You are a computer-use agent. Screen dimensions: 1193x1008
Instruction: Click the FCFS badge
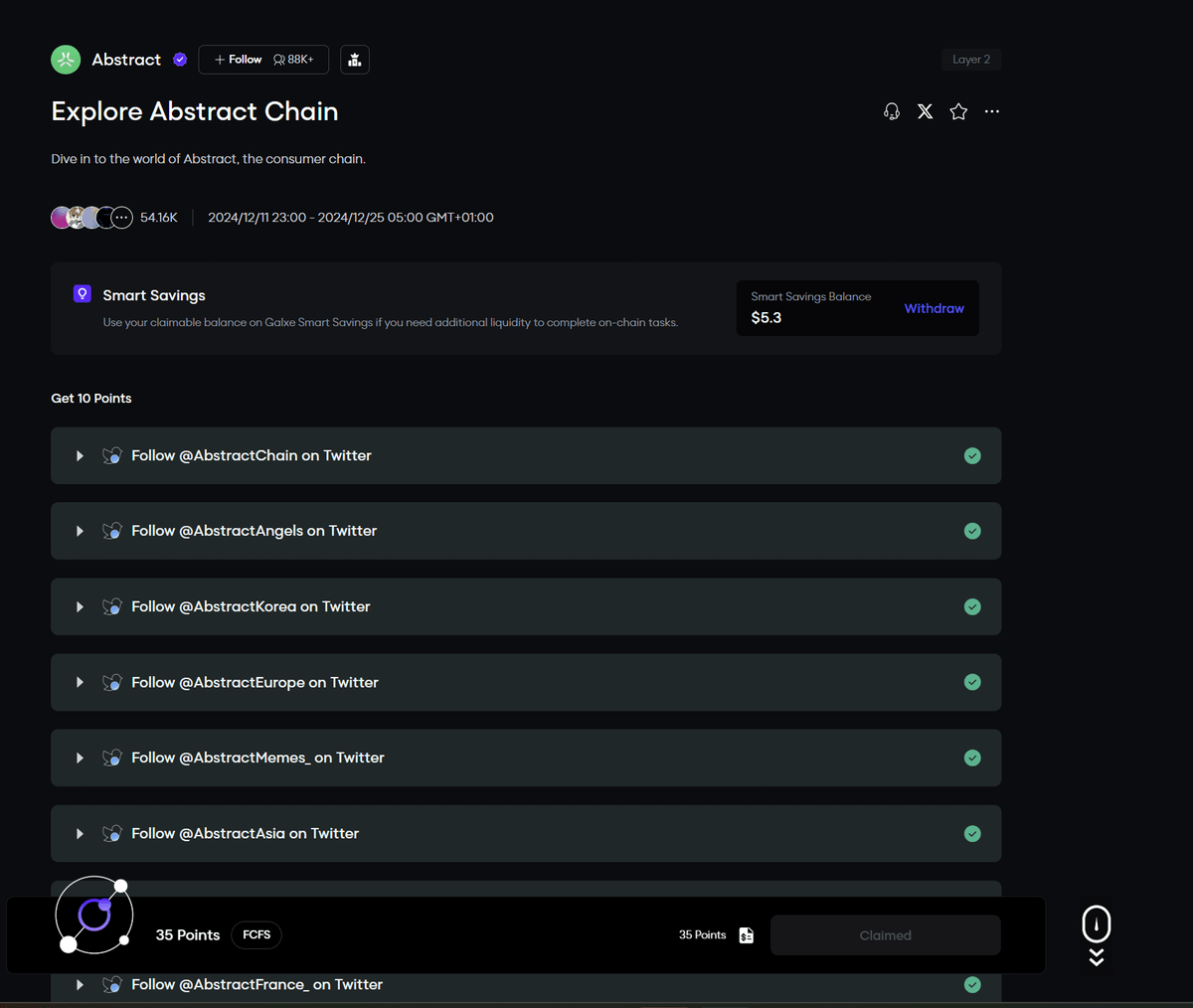[x=256, y=935]
